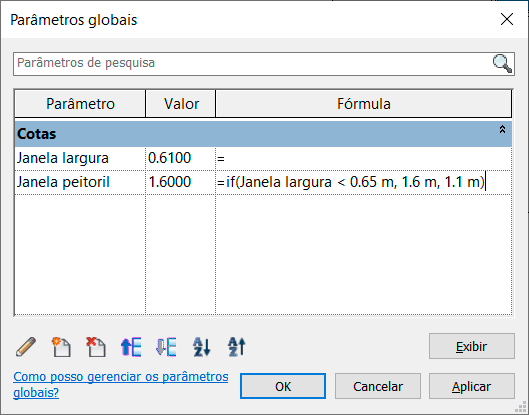This screenshot has width=529, height=415.
Task: Click the Aplicar button
Action: click(472, 386)
